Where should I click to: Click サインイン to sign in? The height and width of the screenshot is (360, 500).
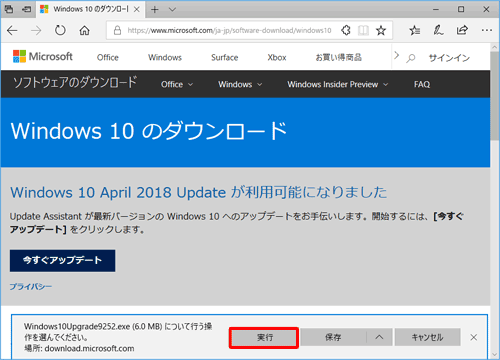coord(449,58)
